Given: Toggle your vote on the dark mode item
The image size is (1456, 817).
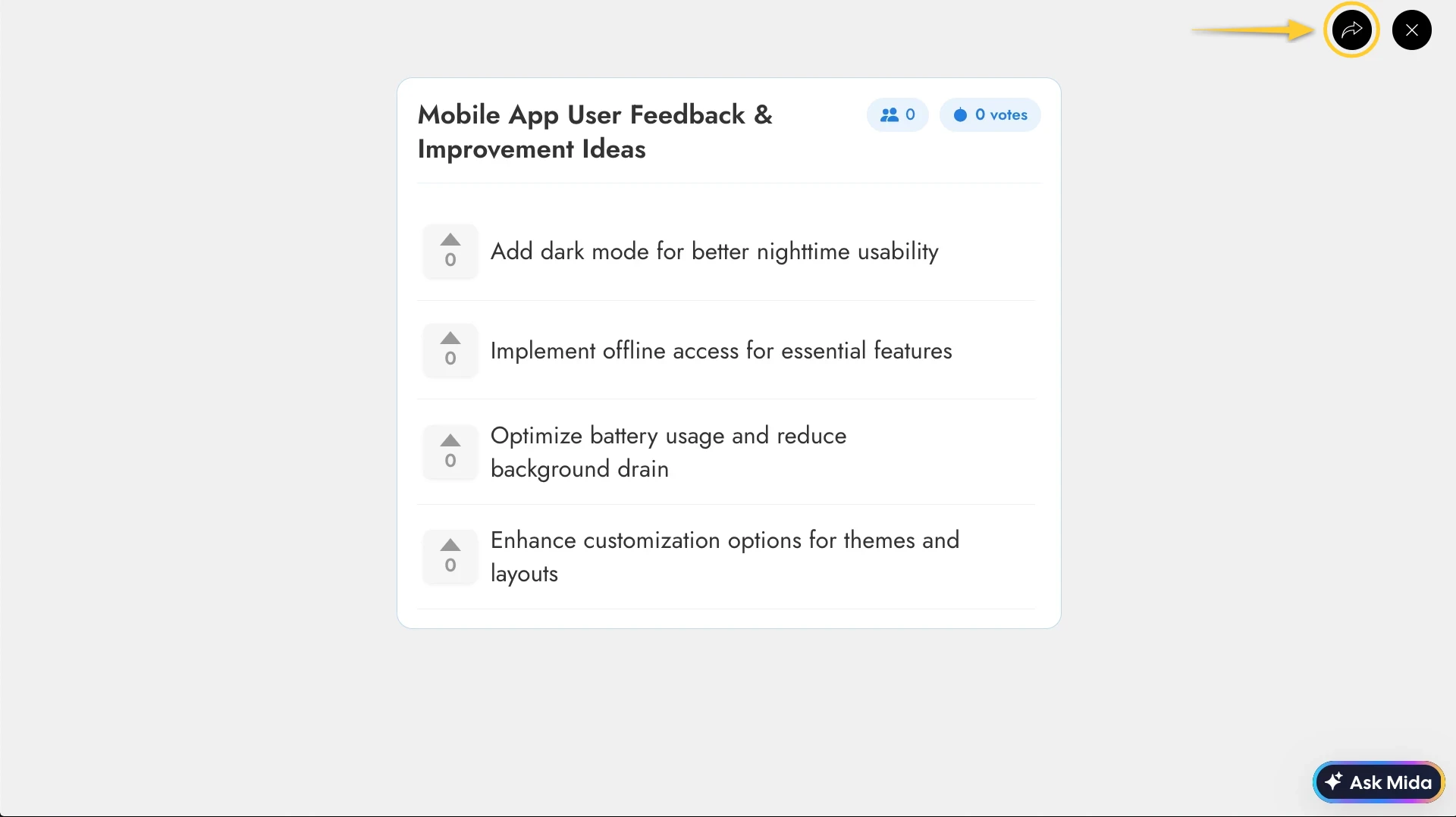Looking at the screenshot, I should 450,239.
